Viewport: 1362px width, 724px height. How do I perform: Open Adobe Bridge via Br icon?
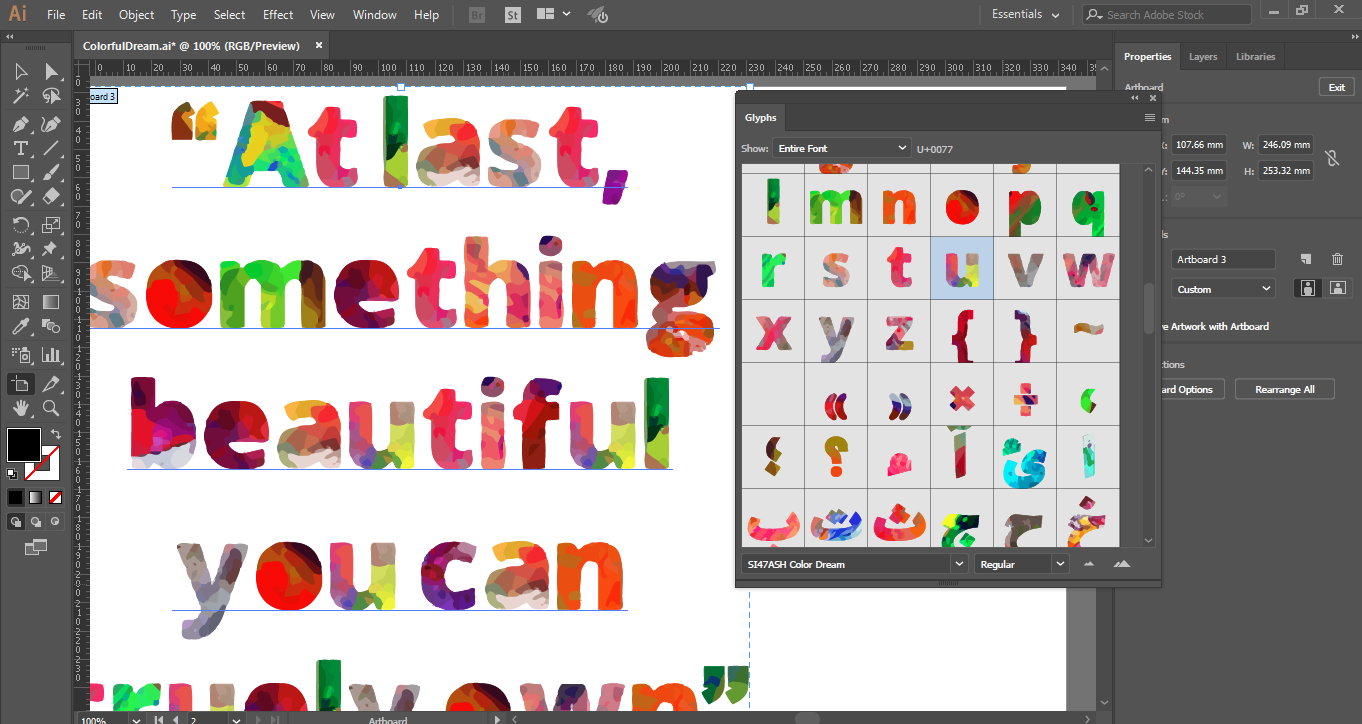(478, 15)
